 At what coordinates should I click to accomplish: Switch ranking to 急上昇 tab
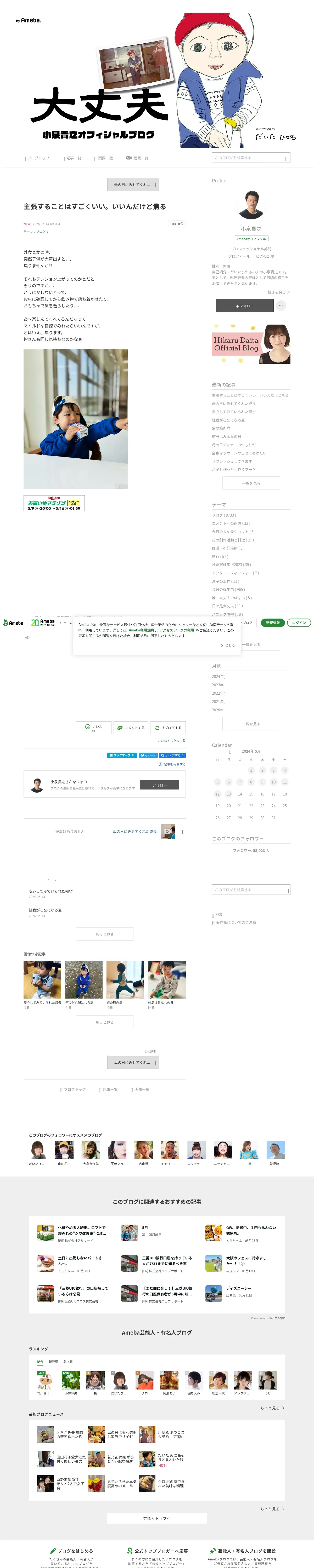point(68,1362)
